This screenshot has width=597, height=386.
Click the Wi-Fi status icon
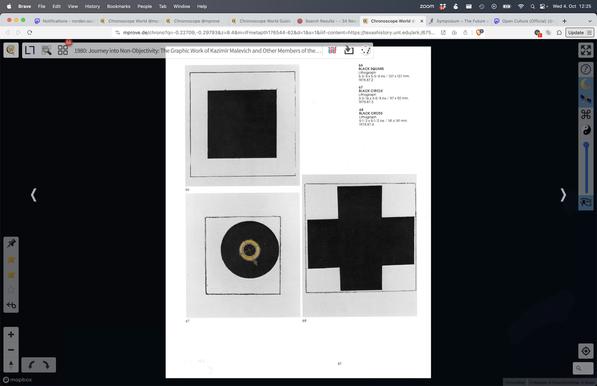pos(520,6)
